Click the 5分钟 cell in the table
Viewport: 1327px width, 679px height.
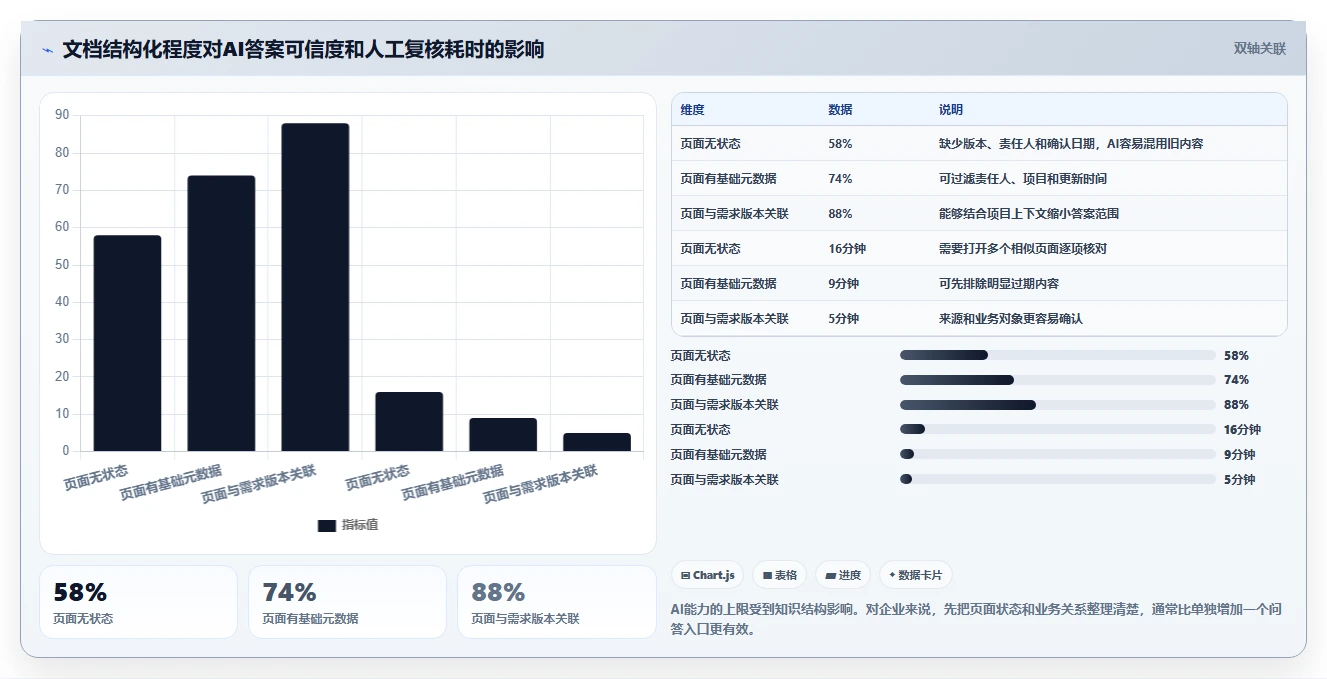tap(843, 319)
